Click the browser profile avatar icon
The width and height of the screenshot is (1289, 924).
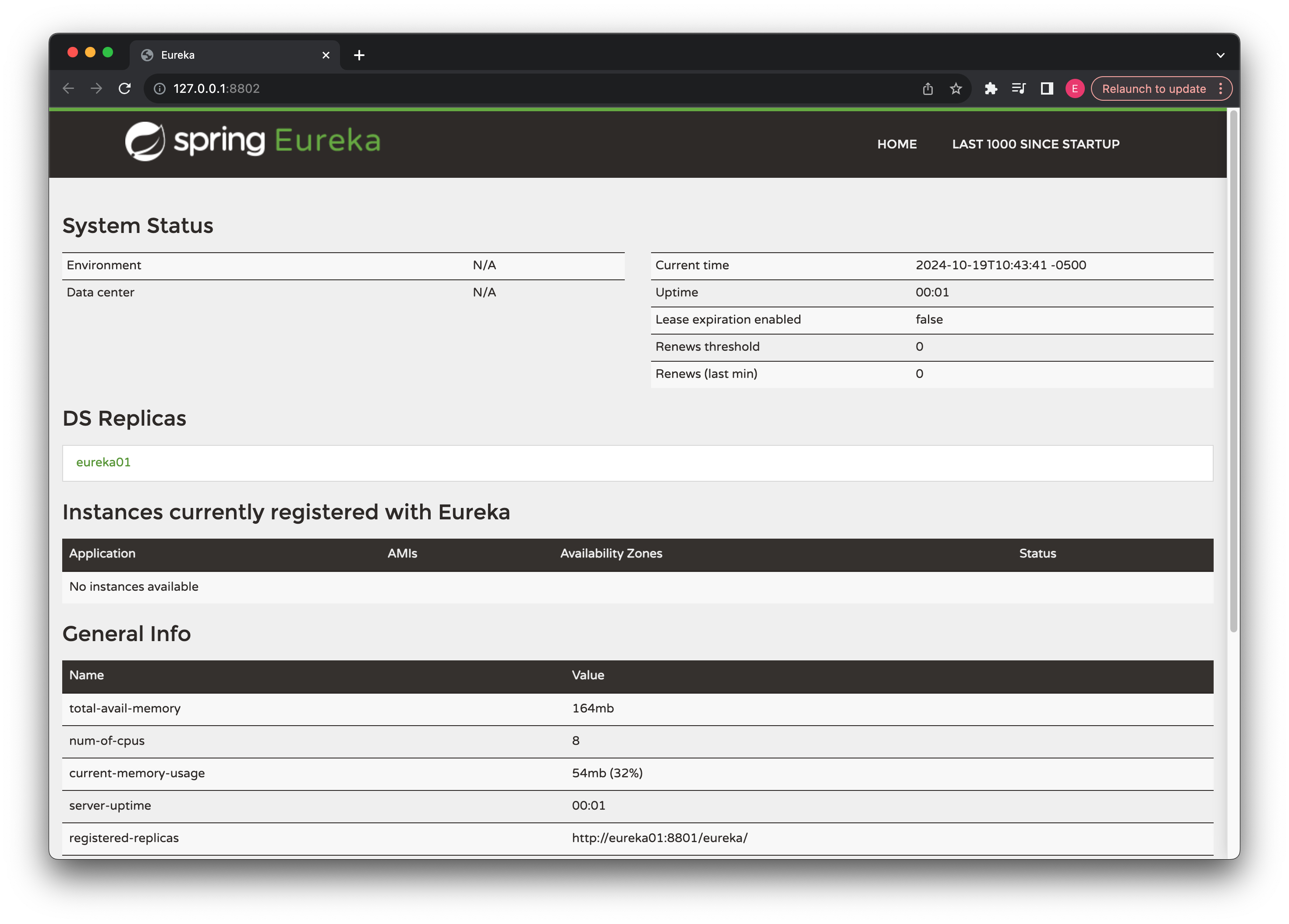(x=1075, y=89)
